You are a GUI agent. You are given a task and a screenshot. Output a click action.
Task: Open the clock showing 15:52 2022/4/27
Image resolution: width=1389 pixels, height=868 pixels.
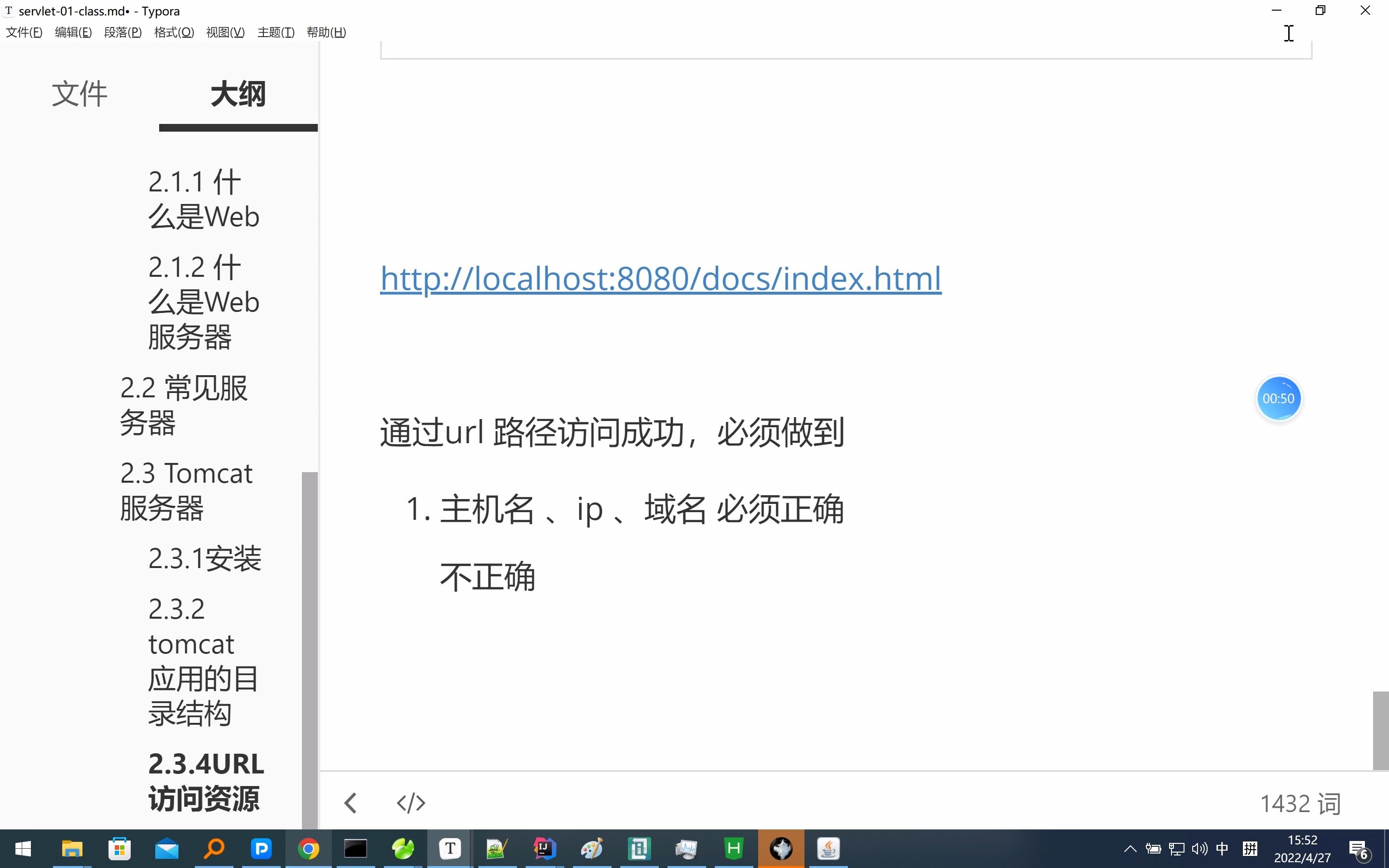pyautogui.click(x=1302, y=849)
